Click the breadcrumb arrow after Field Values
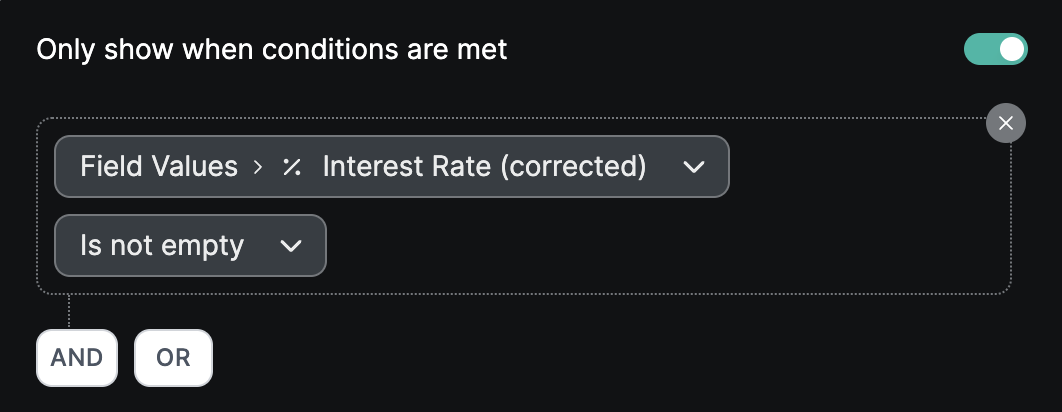Screen dimensions: 1062x412 coord(258,167)
